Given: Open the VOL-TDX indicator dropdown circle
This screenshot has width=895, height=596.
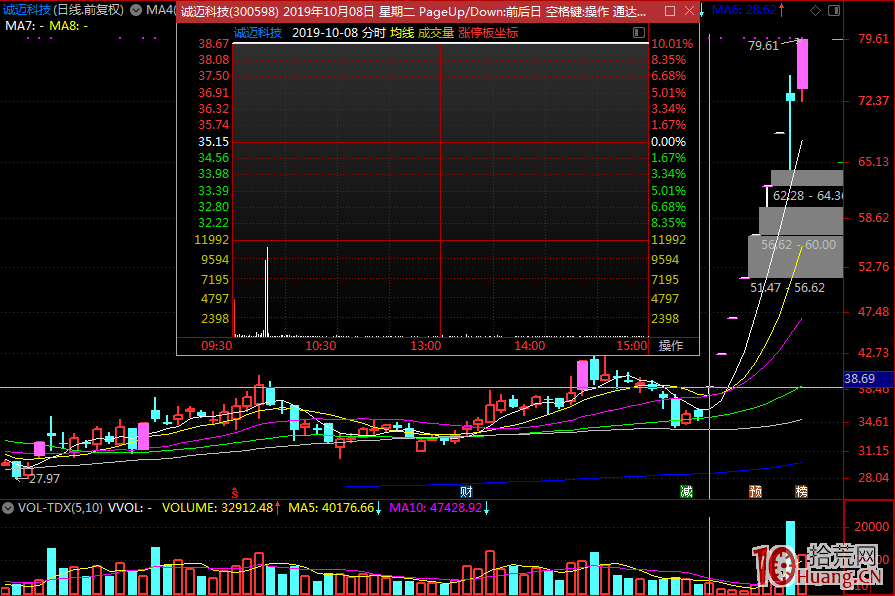Looking at the screenshot, I should click(8, 508).
